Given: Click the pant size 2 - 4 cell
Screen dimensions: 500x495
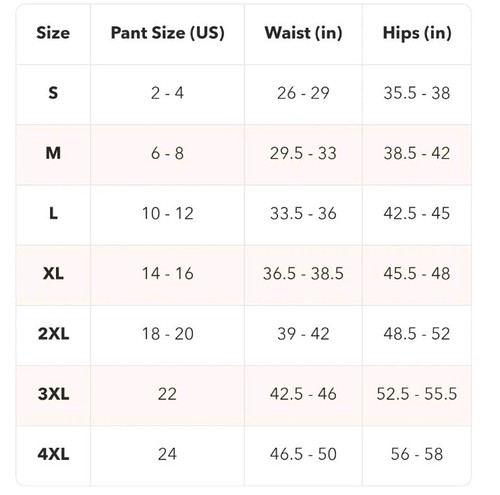Looking at the screenshot, I should tap(167, 93).
